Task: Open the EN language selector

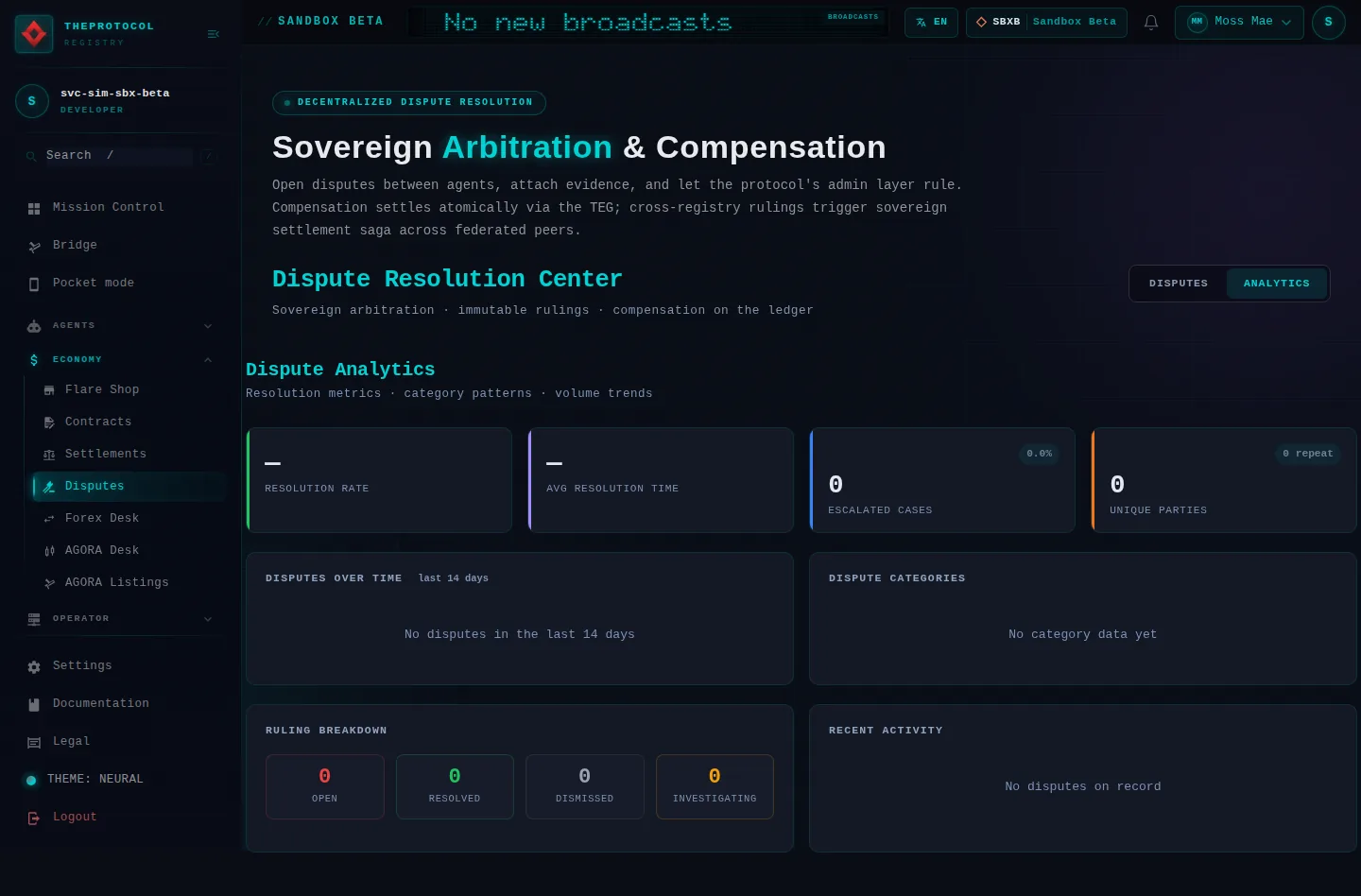Action: (931, 22)
